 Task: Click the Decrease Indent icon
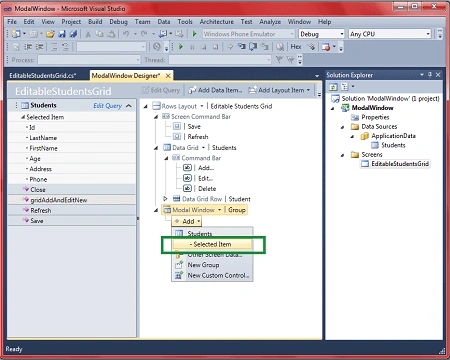[28, 47]
